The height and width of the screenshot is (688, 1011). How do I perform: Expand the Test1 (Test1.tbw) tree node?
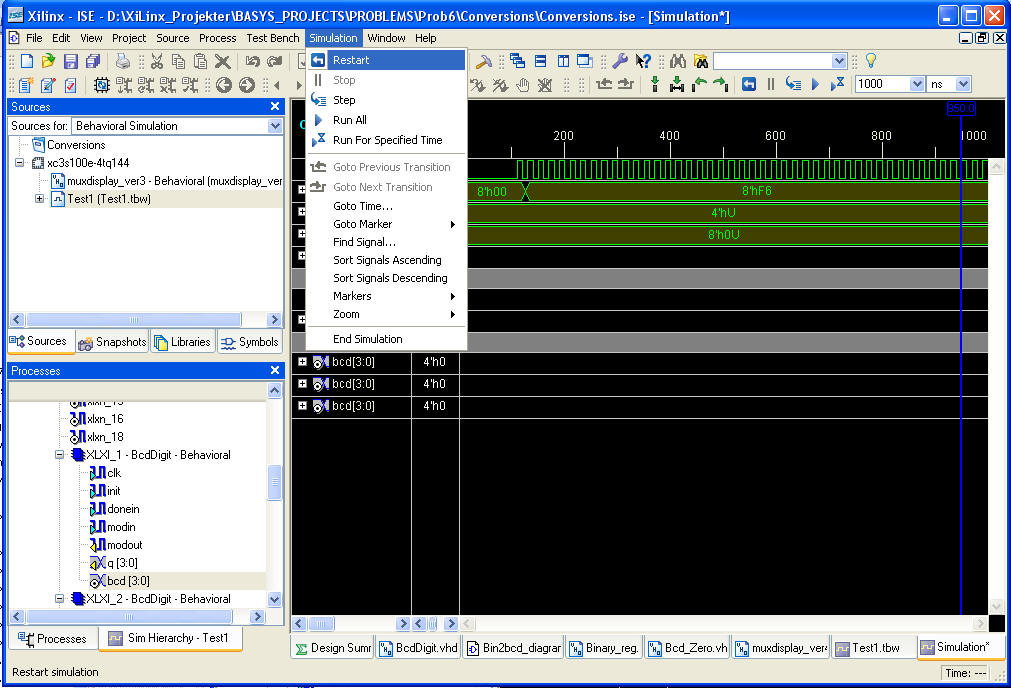click(x=39, y=199)
